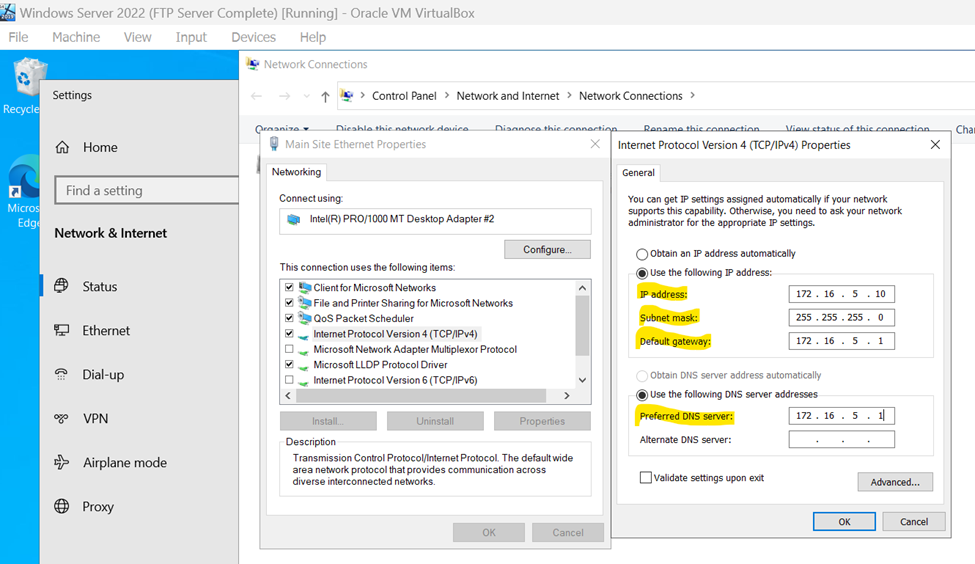Image resolution: width=975 pixels, height=564 pixels.
Task: Go up one level in Control Panel
Action: click(x=325, y=96)
